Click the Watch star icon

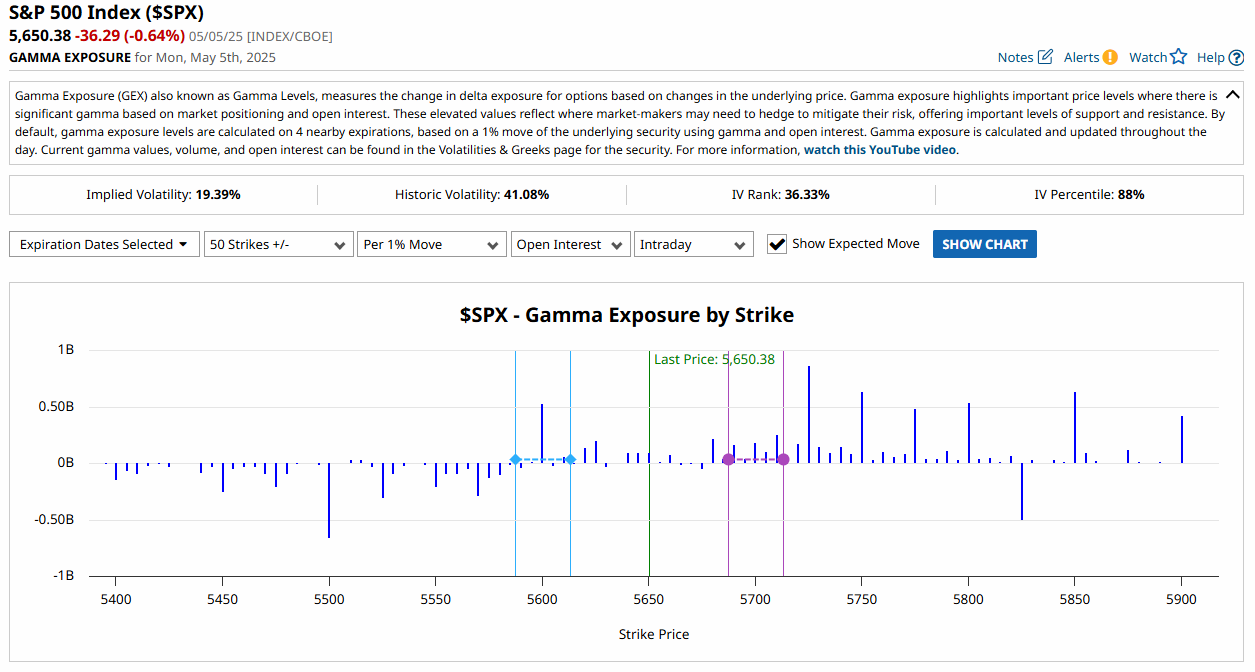1178,57
